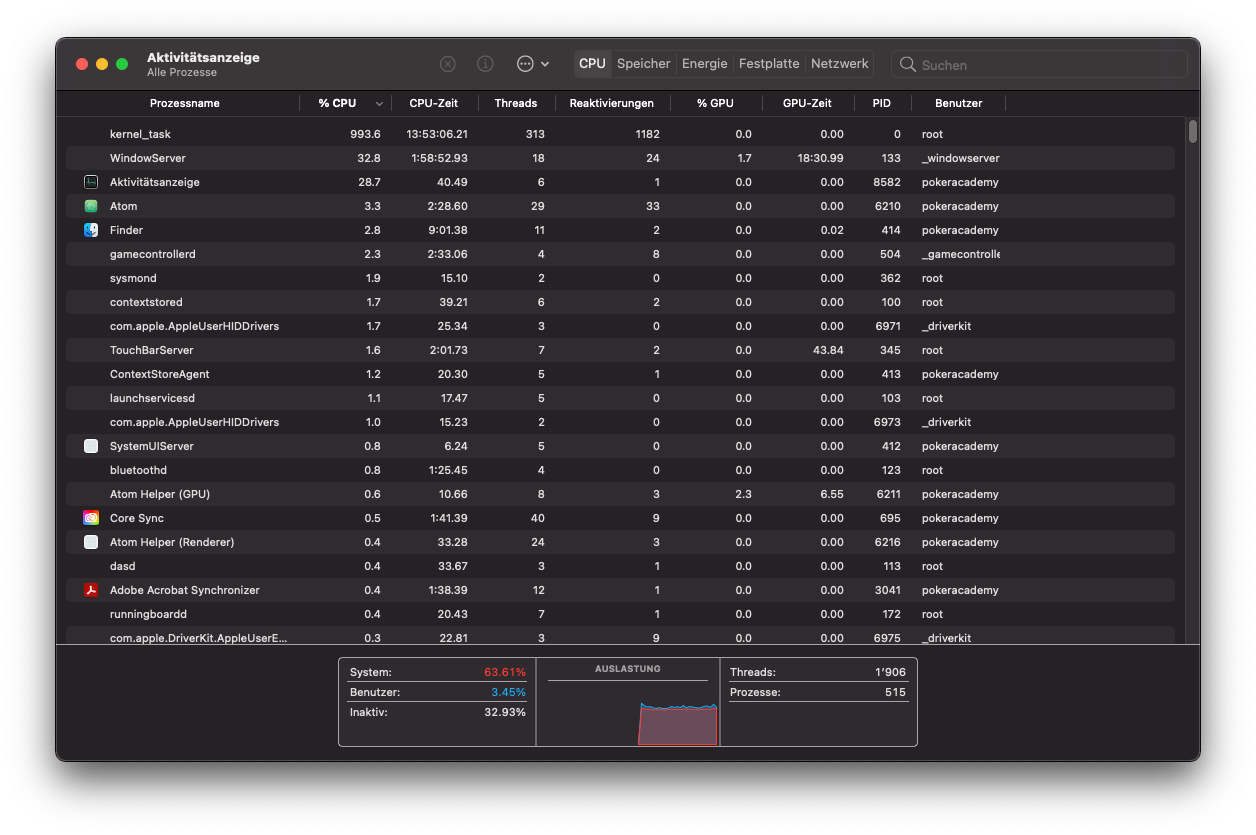
Task: Select the Netzwerk tab
Action: pyautogui.click(x=839, y=64)
